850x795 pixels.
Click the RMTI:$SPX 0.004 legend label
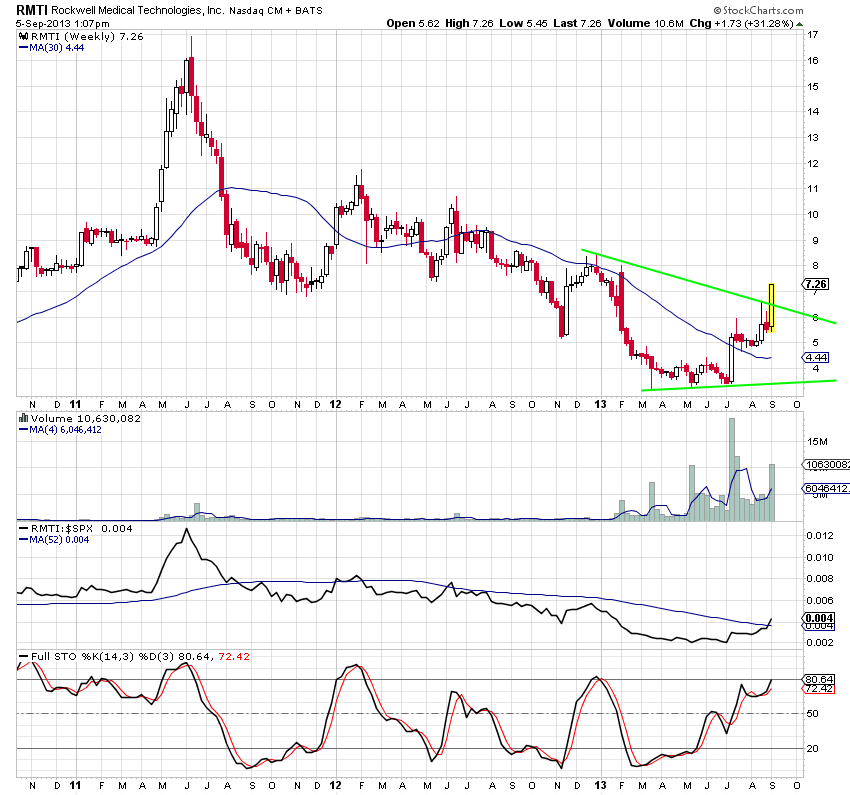click(76, 528)
